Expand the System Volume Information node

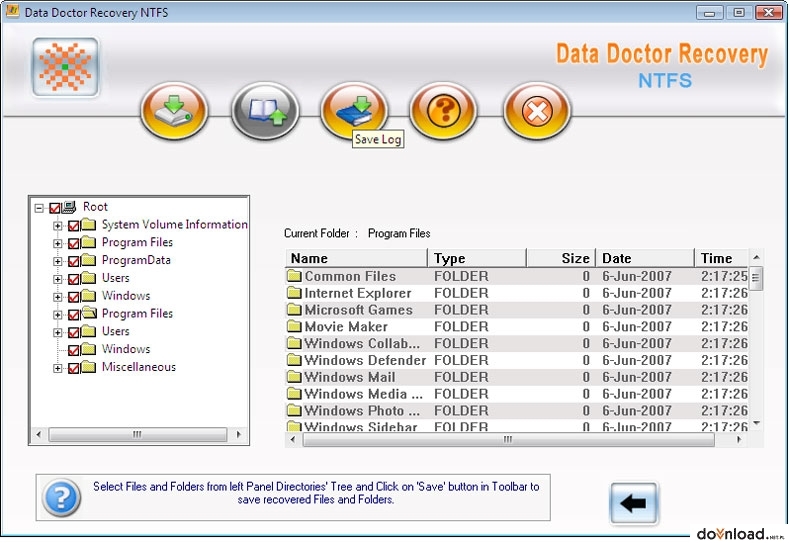coord(58,226)
